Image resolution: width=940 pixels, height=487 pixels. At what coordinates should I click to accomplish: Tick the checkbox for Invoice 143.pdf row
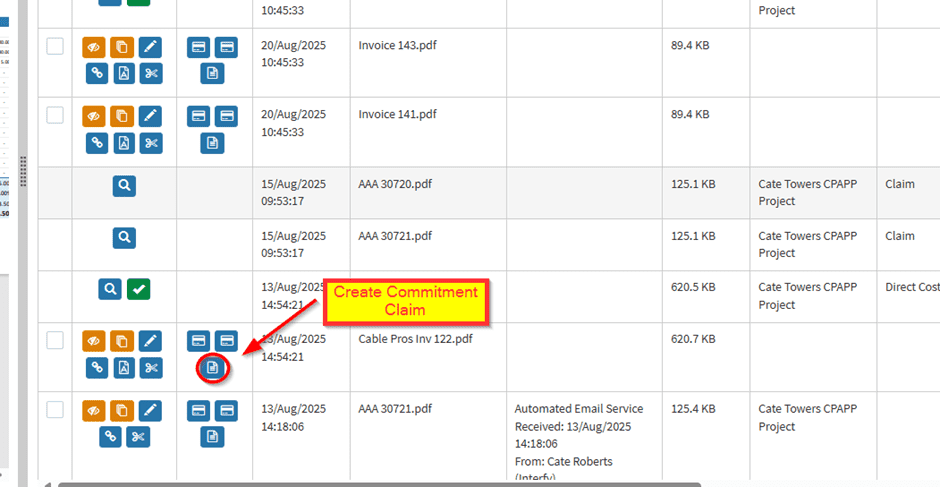tap(55, 46)
